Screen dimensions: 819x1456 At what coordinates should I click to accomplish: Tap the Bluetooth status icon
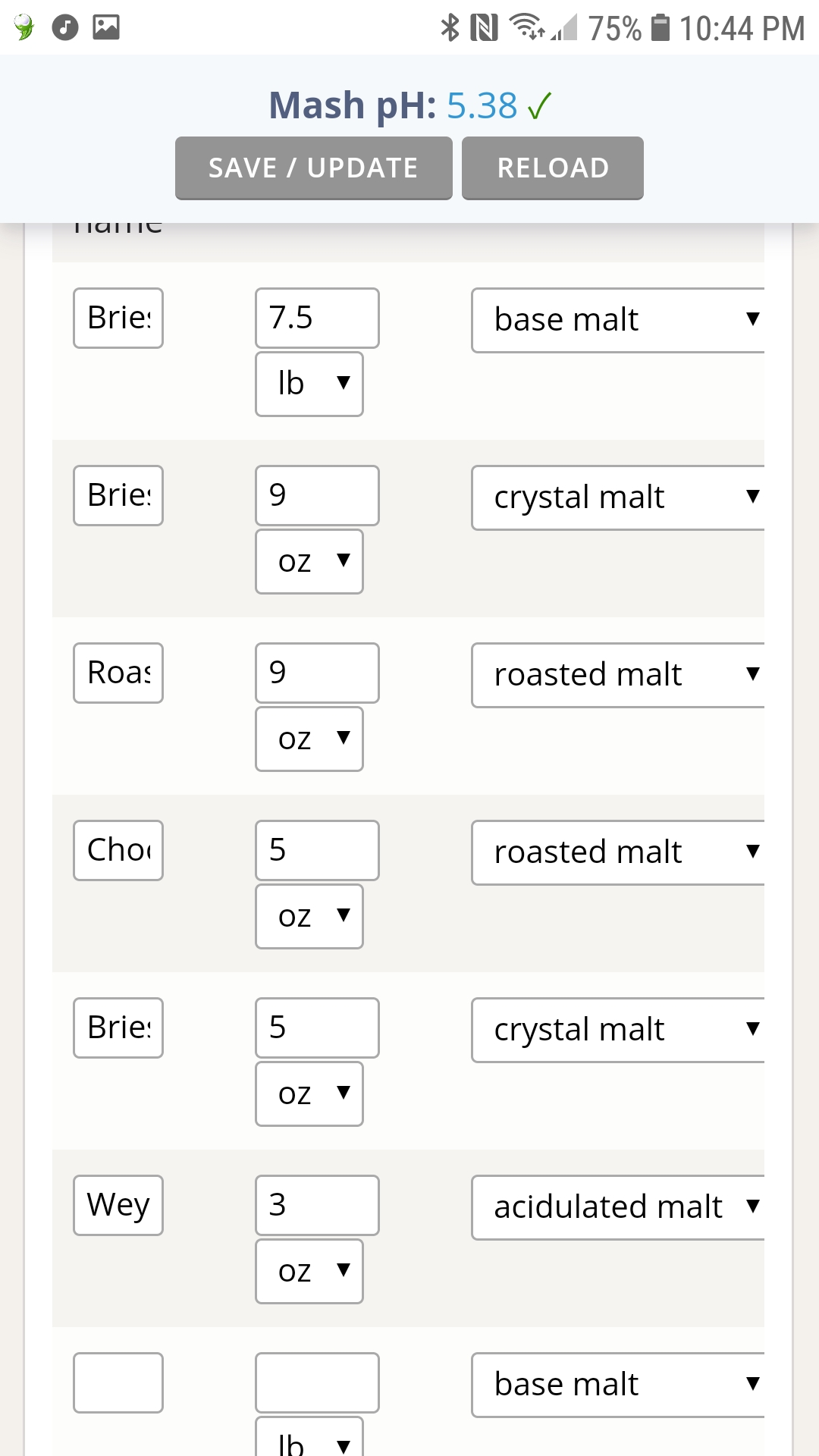(x=450, y=27)
